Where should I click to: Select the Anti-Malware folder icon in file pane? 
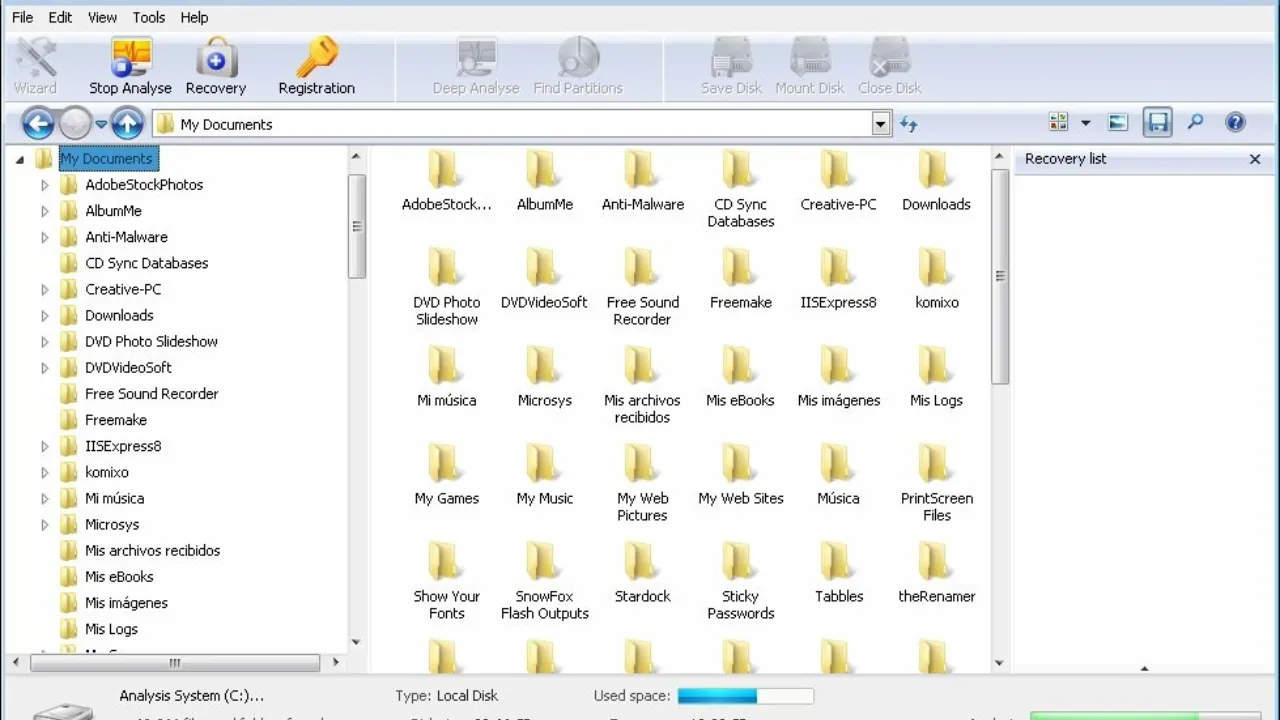[643, 169]
